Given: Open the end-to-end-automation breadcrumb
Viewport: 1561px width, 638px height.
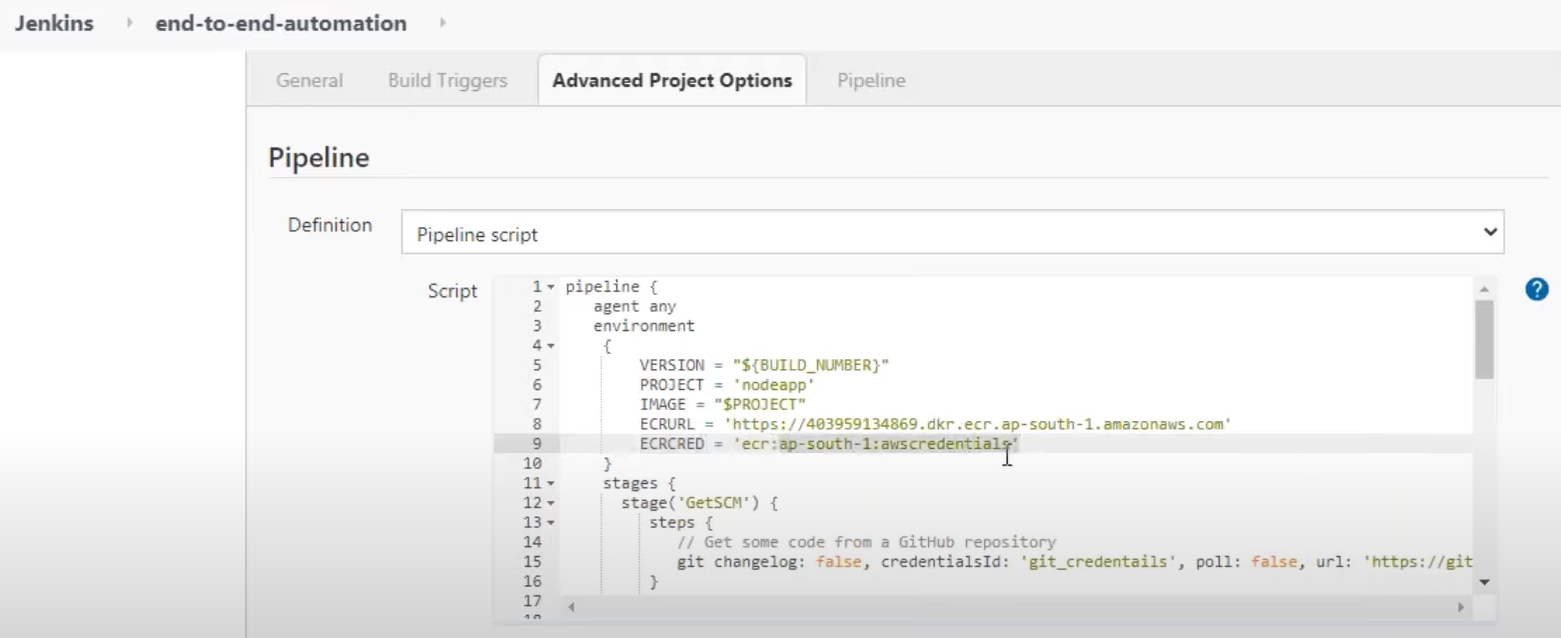Looking at the screenshot, I should coord(281,23).
